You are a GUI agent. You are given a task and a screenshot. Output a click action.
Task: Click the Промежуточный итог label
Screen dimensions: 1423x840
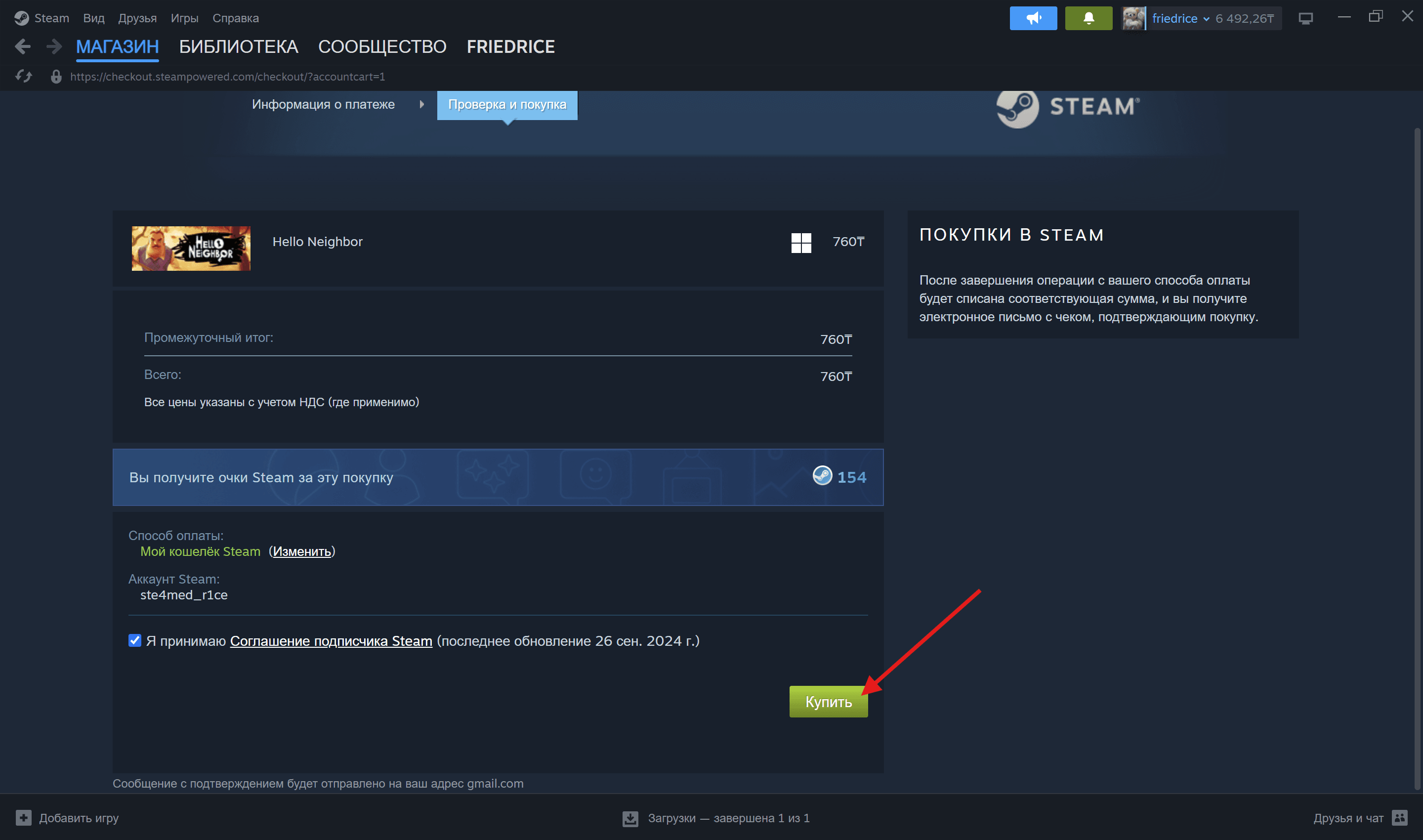[x=209, y=338]
